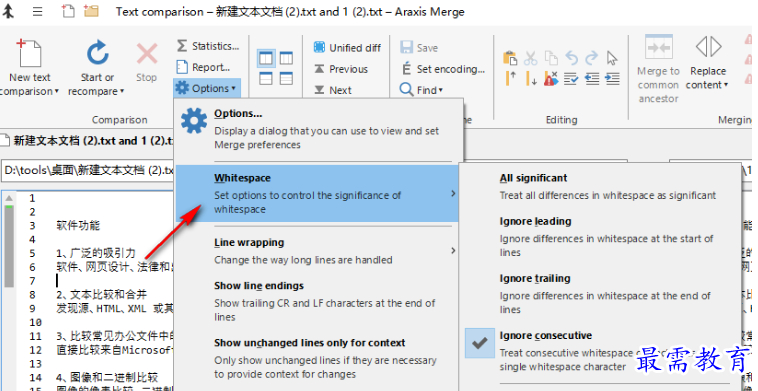The width and height of the screenshot is (758, 391).
Task: Click the new file comparison icon in the title bar
Action: click(x=68, y=11)
